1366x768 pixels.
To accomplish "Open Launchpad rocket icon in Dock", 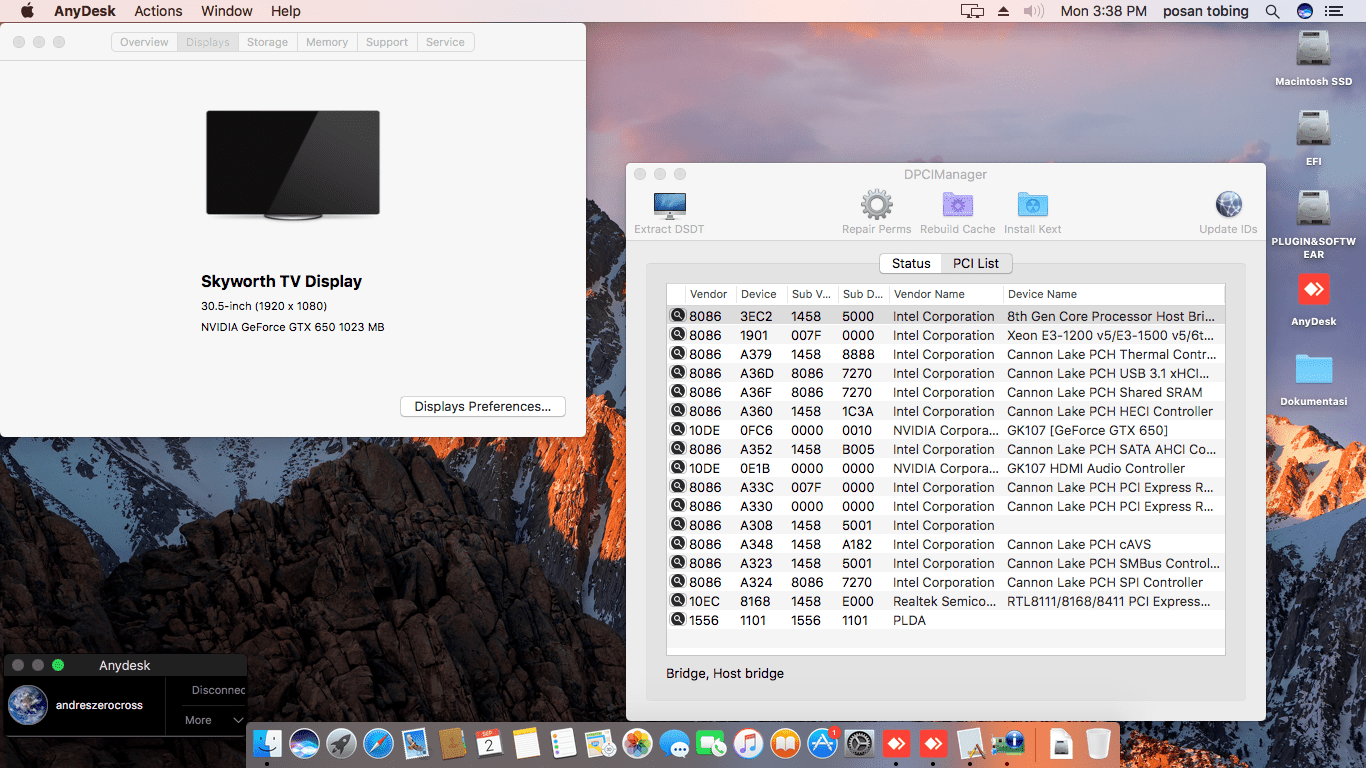I will tap(341, 743).
